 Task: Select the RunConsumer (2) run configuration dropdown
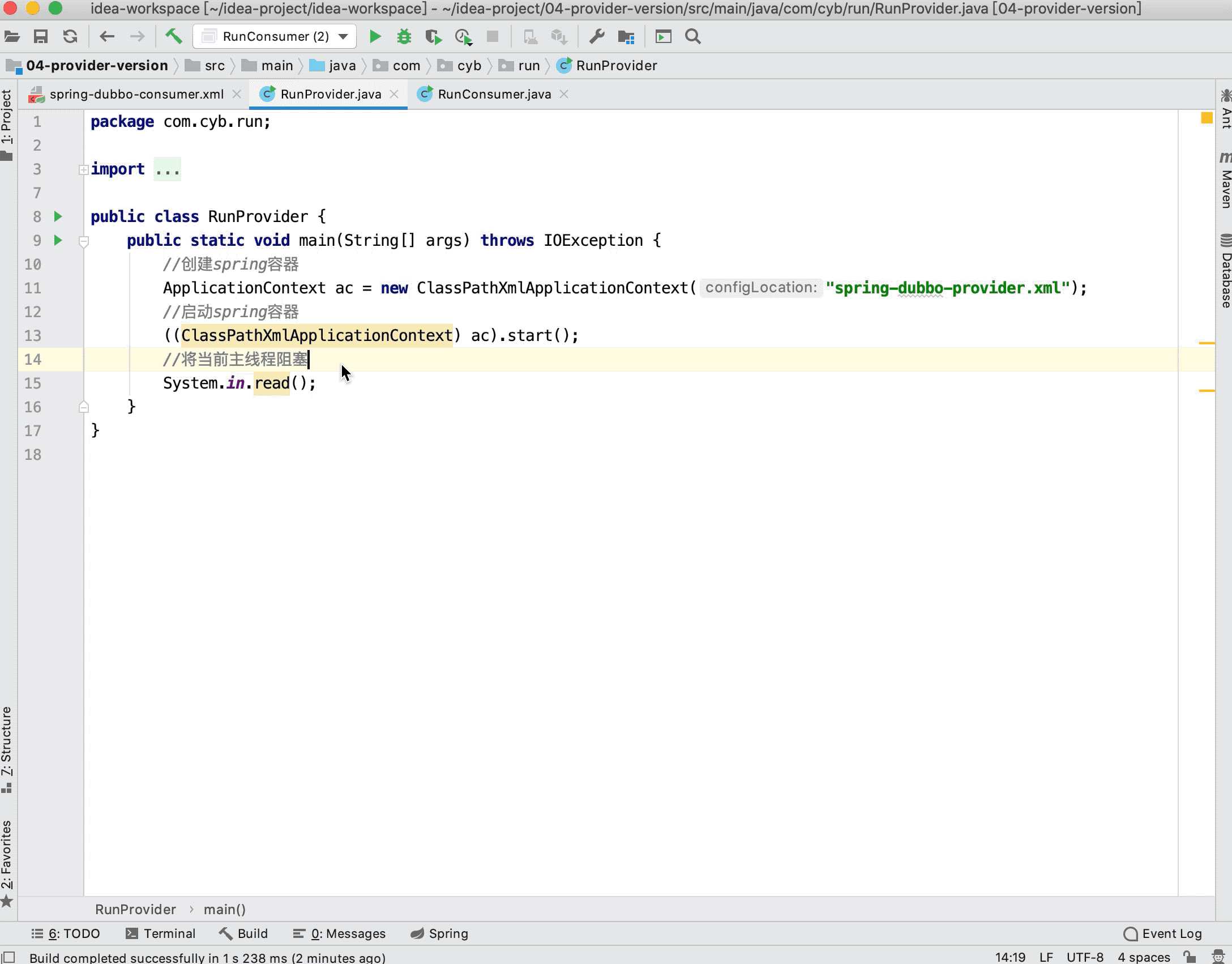pos(276,37)
